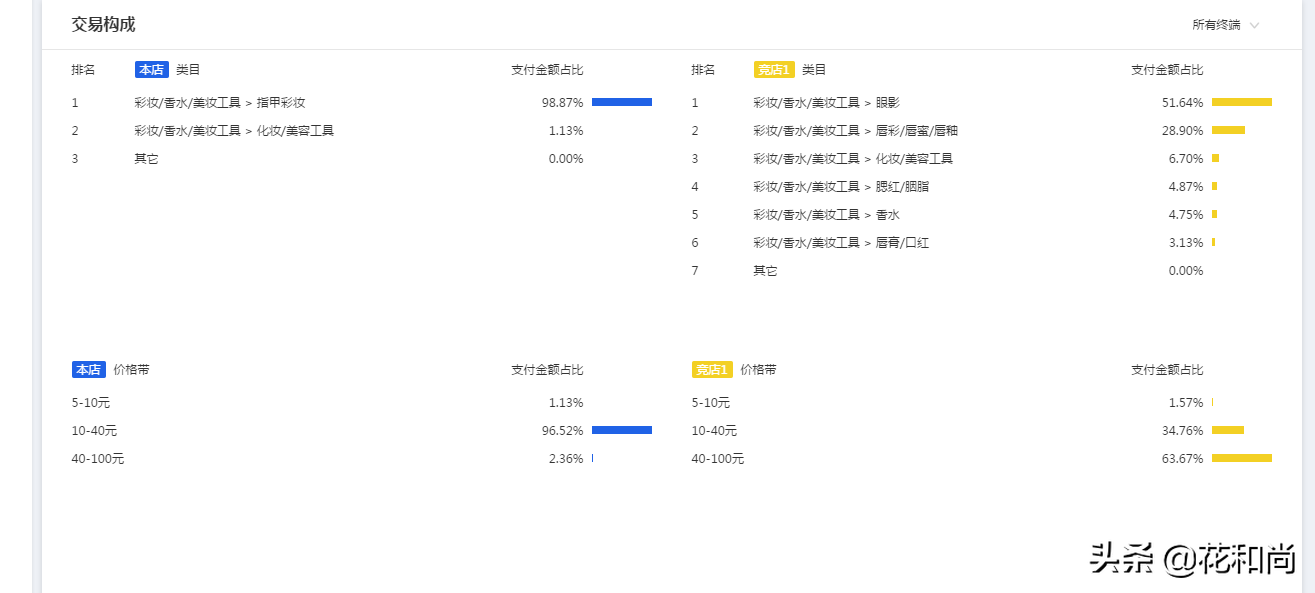Click the blue bar beside 98.87%
The image size is (1315, 593).
tap(622, 101)
